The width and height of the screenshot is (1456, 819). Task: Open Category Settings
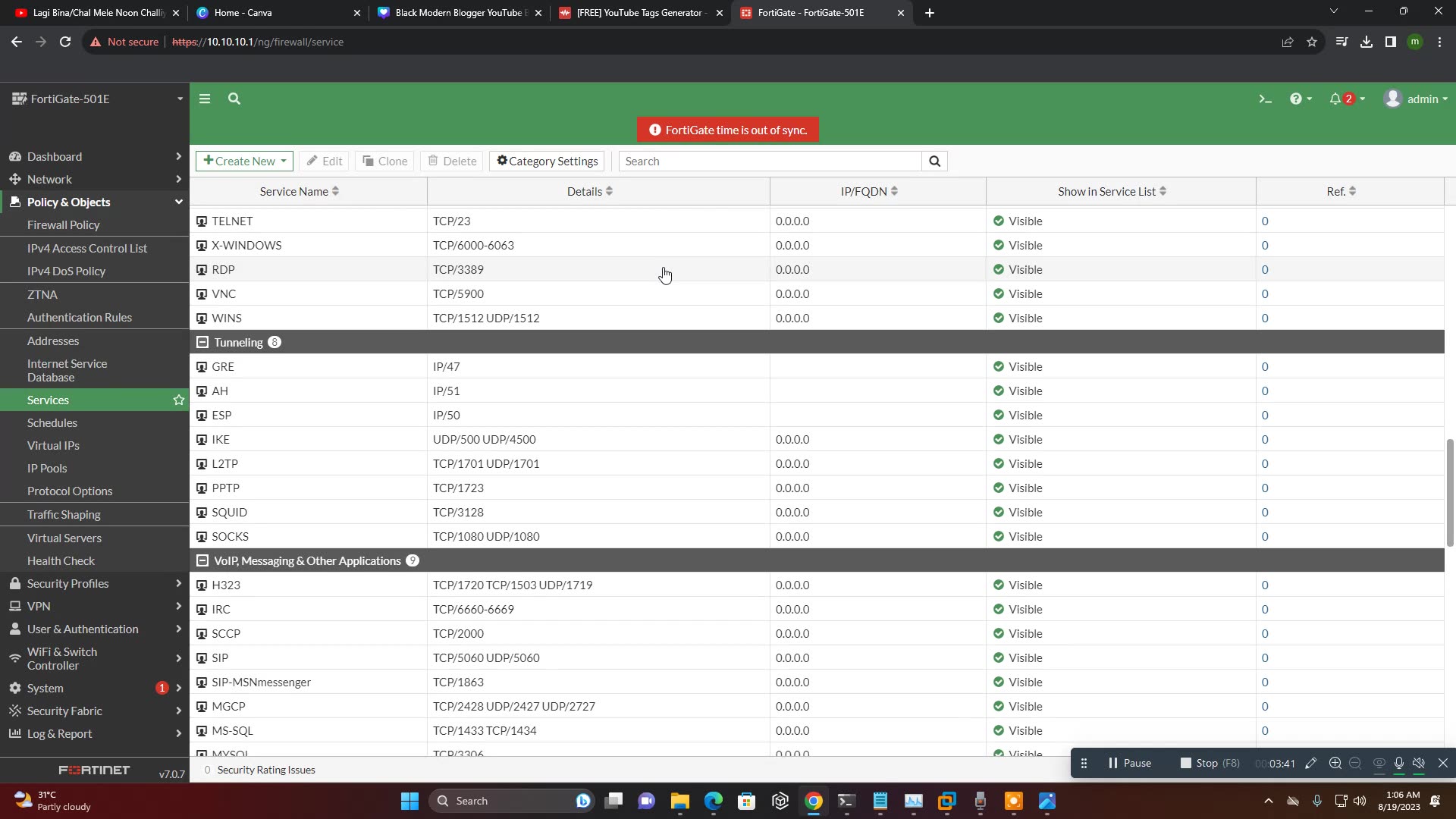(546, 161)
